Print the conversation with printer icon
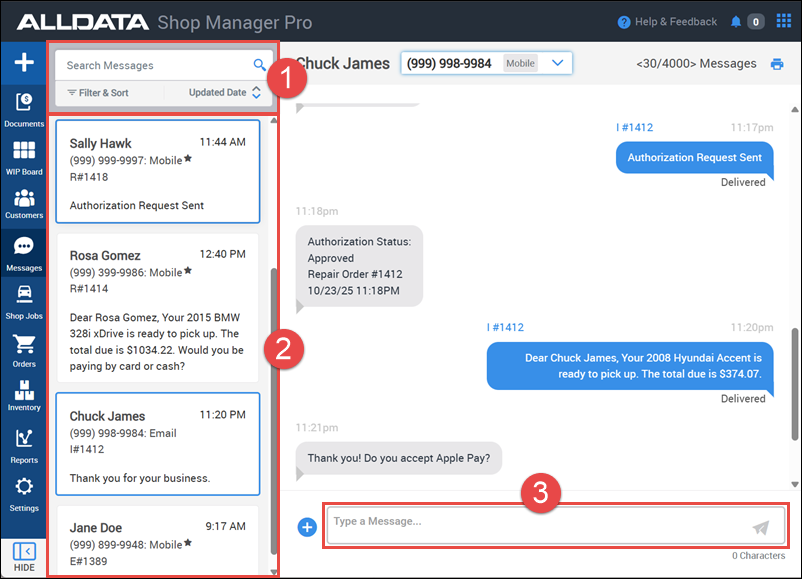The width and height of the screenshot is (802, 579). click(x=777, y=64)
